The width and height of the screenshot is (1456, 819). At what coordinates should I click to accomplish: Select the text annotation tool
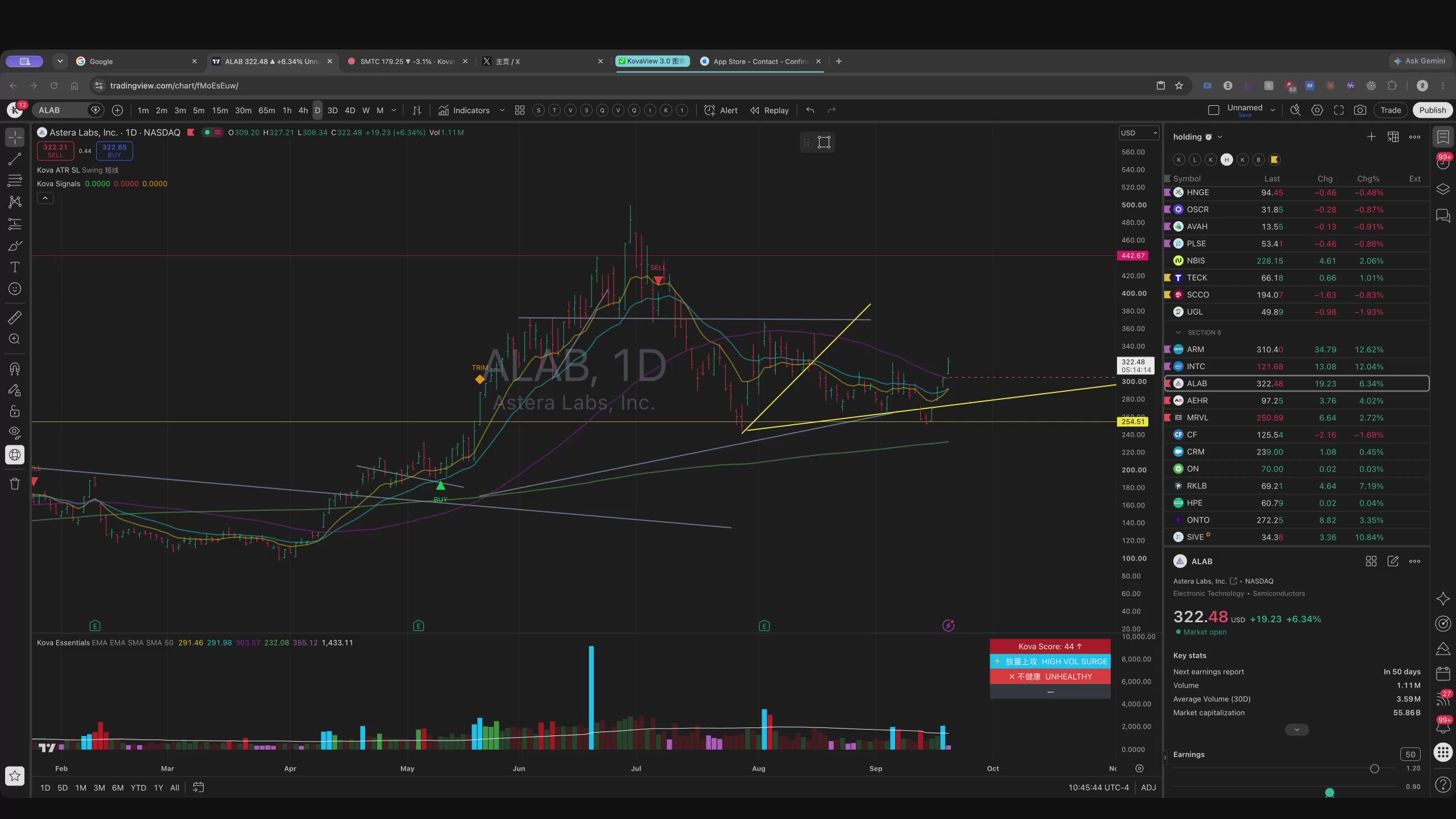(15, 267)
